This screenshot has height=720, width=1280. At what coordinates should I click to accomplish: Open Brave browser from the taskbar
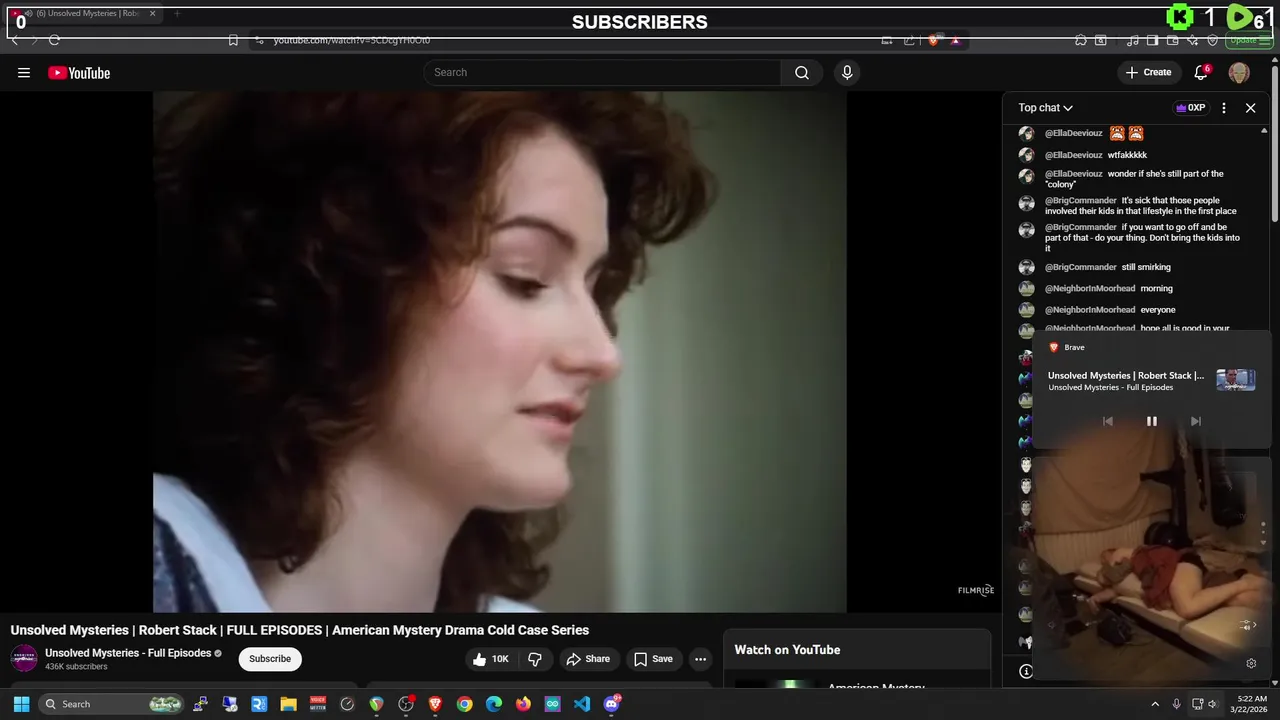coord(435,704)
